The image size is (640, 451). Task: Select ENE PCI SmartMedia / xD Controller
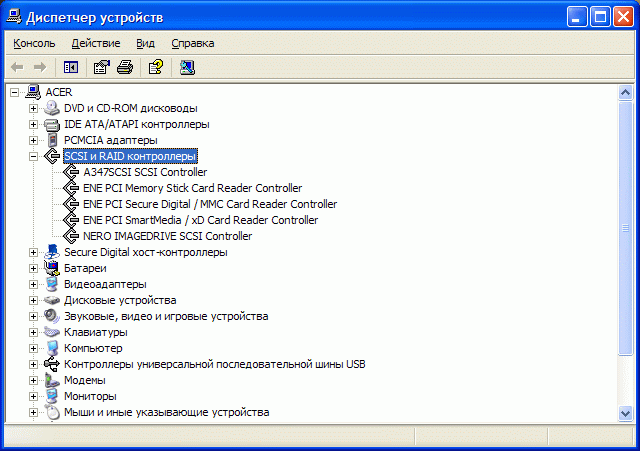(200, 220)
